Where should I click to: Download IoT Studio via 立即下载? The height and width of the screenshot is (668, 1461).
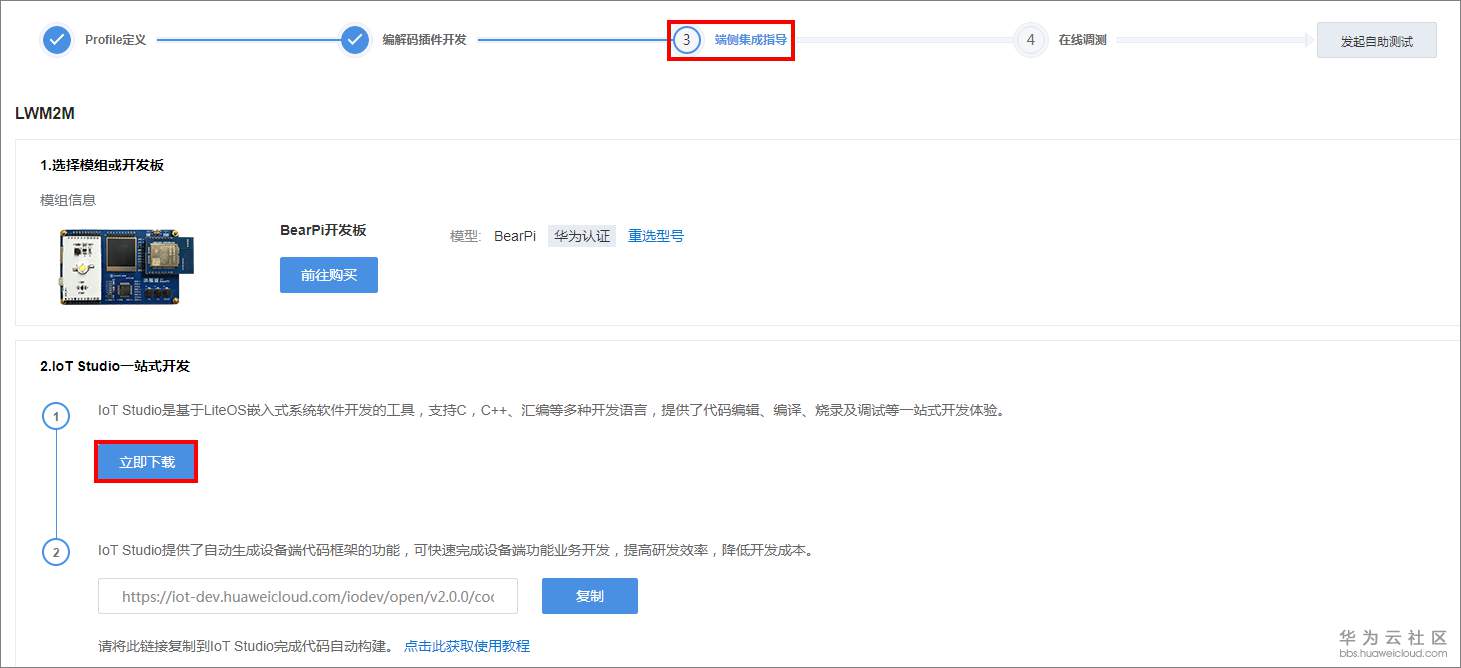(146, 462)
